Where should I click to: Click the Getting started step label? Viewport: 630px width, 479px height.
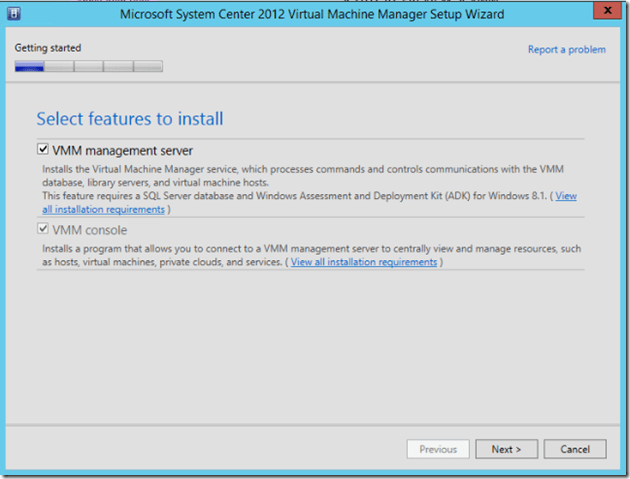point(48,48)
